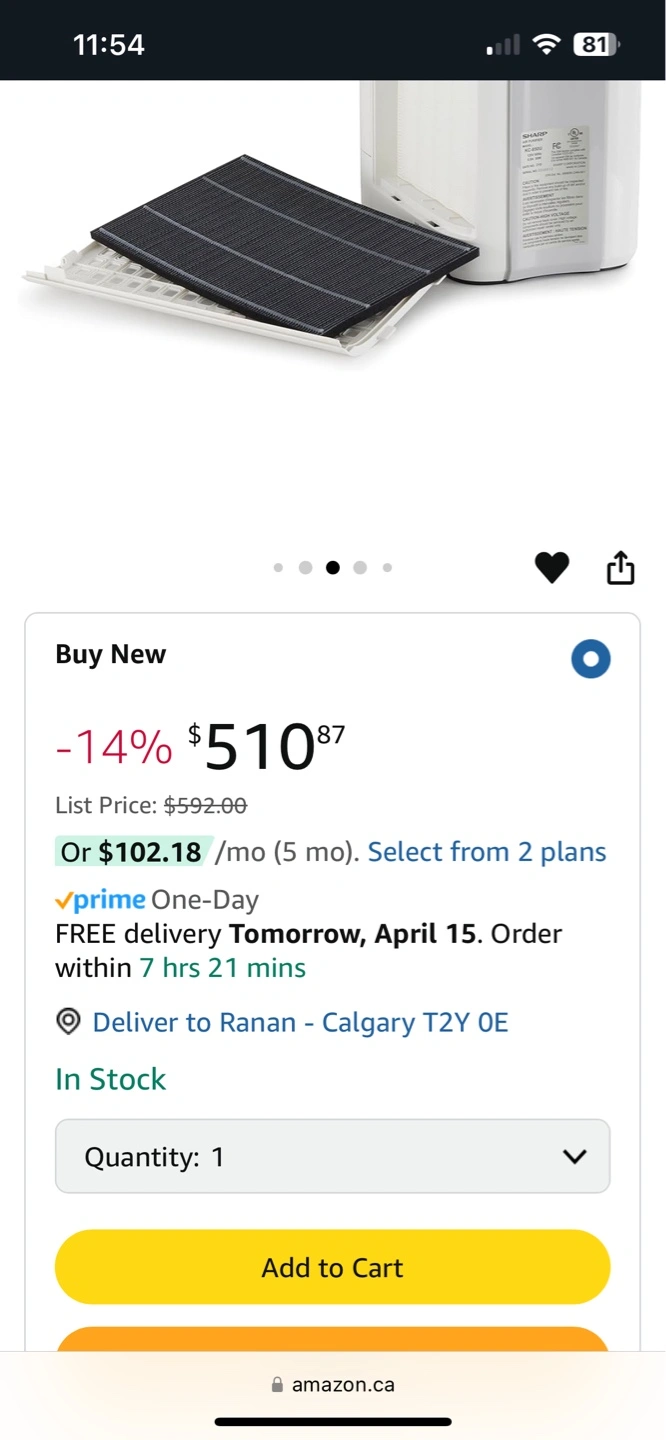666x1440 pixels.
Task: Tap the cellular signal bars
Action: click(503, 45)
